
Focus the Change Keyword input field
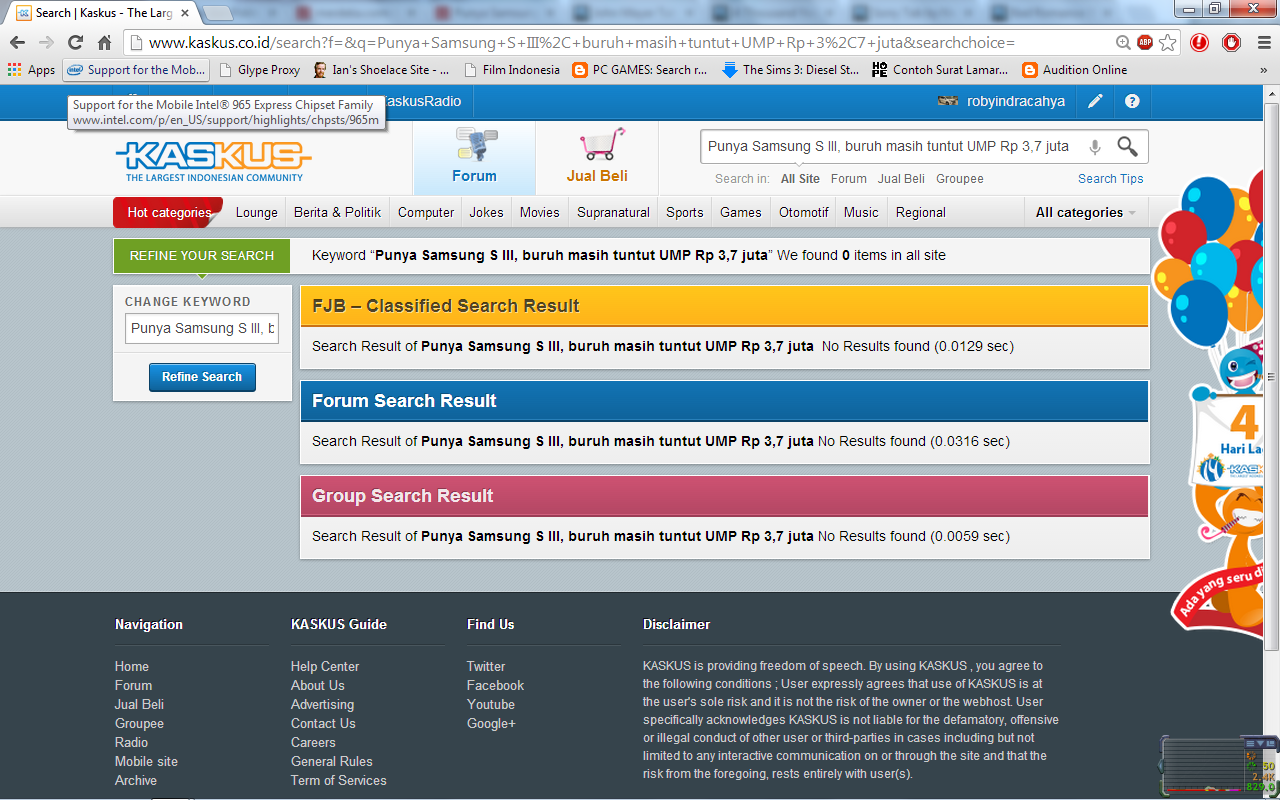point(202,328)
